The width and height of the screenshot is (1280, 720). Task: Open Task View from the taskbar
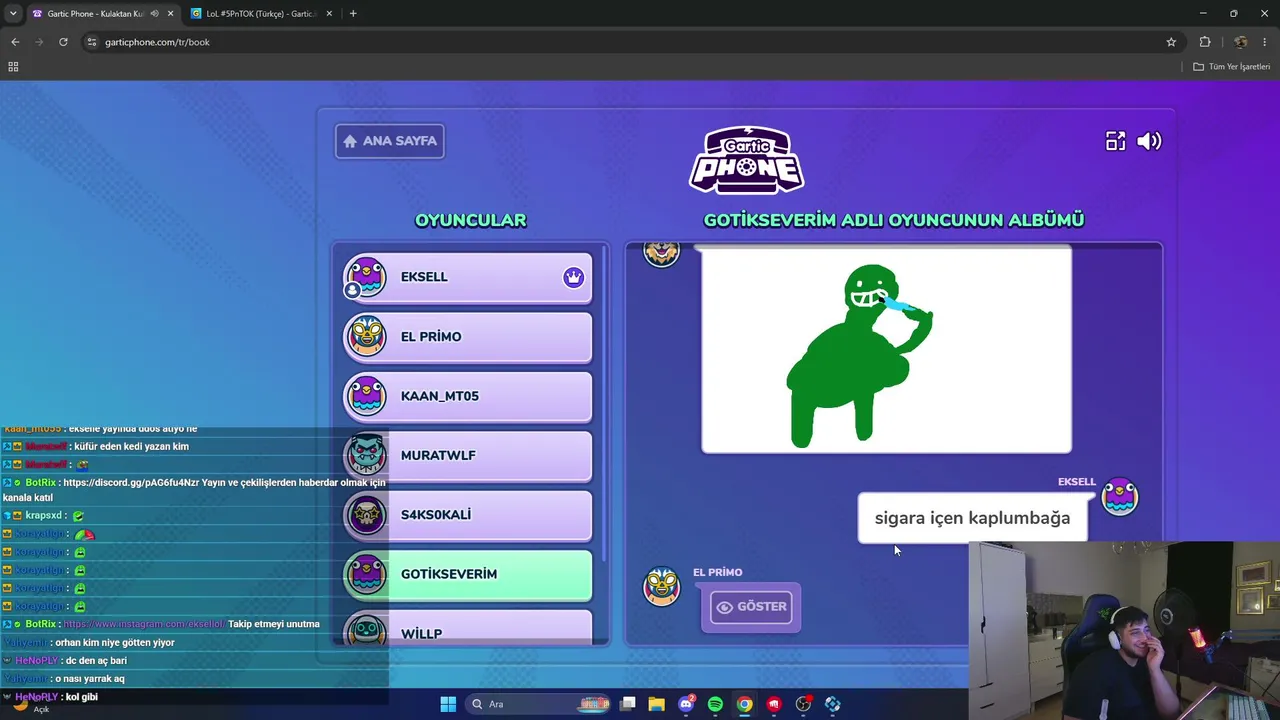coord(628,704)
